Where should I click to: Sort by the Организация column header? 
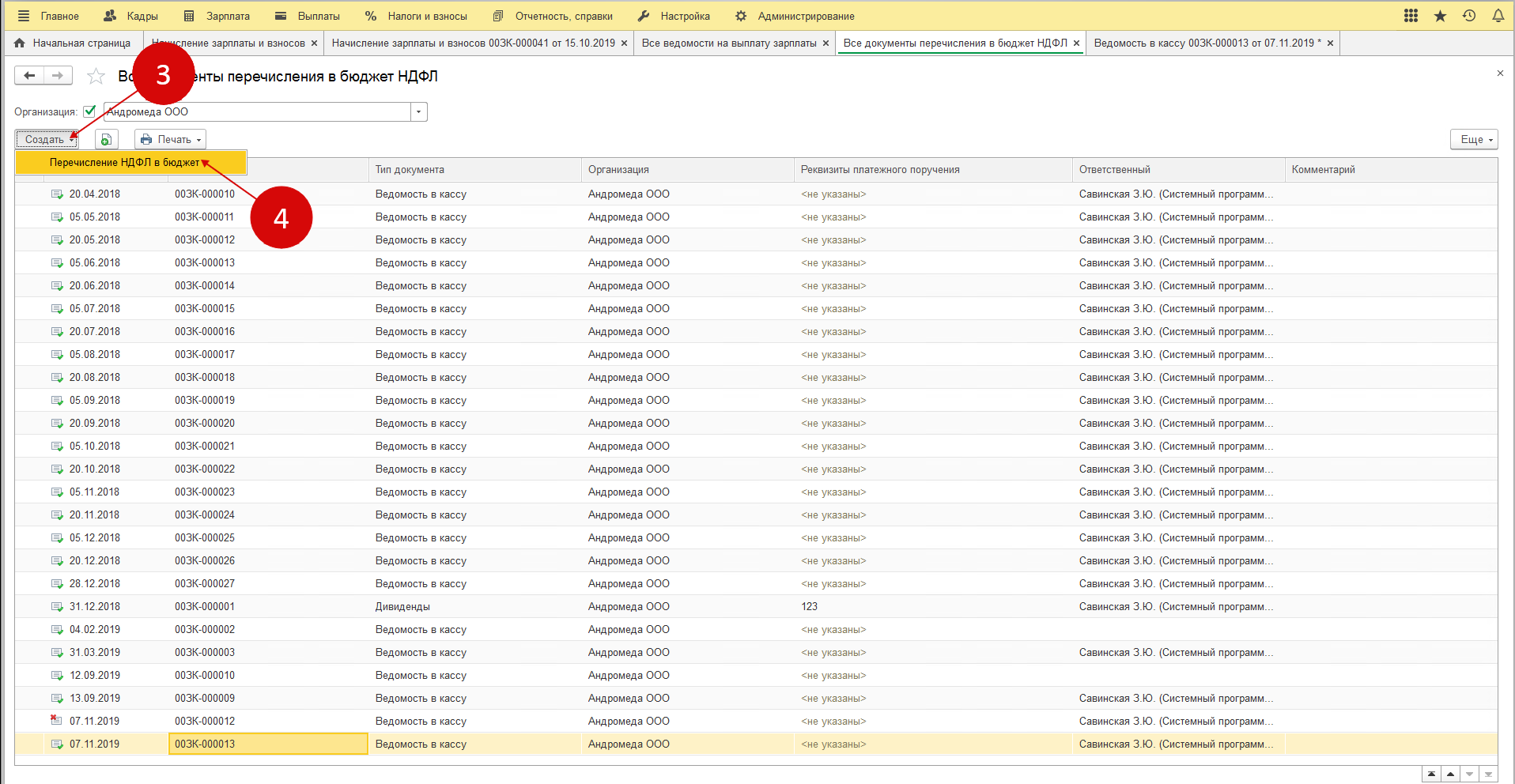coord(688,170)
